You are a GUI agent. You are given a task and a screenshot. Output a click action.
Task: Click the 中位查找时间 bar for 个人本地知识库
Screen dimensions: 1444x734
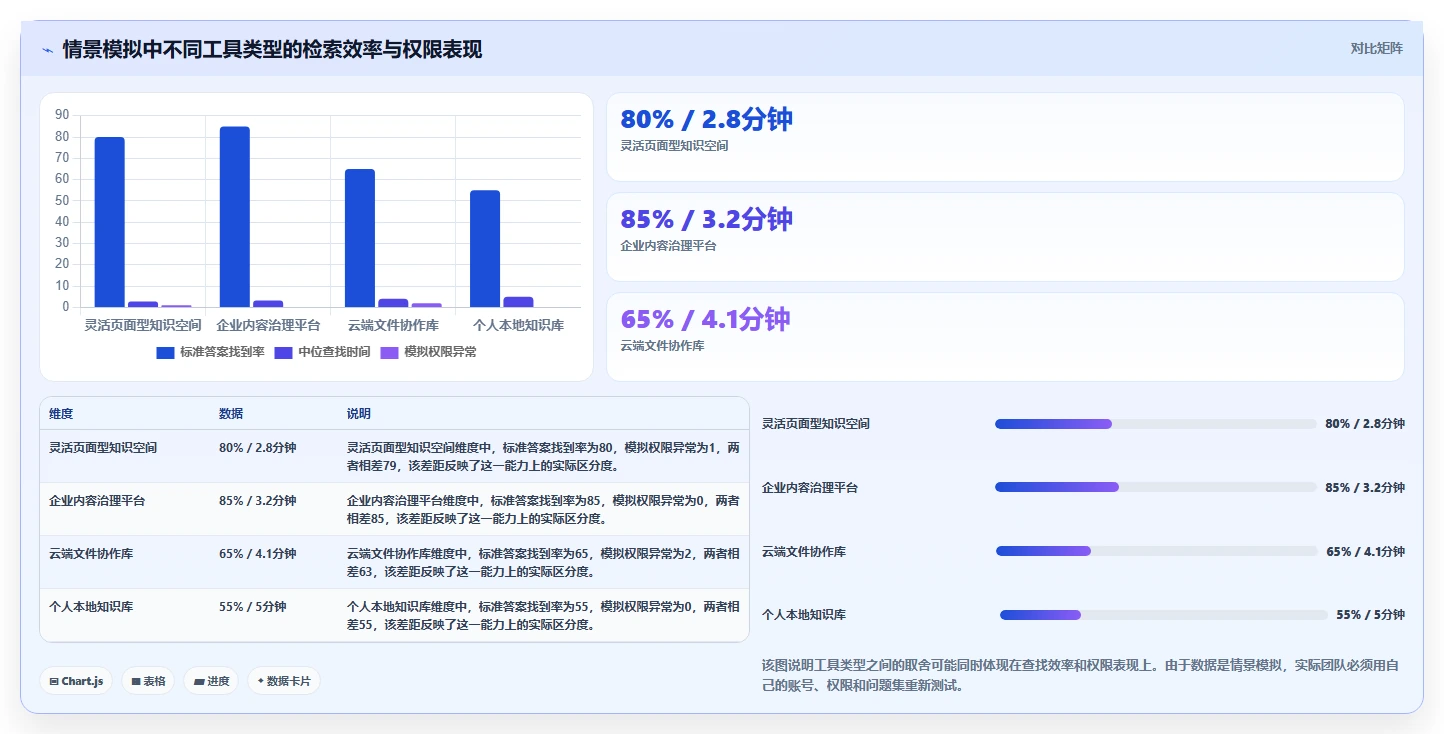(518, 302)
